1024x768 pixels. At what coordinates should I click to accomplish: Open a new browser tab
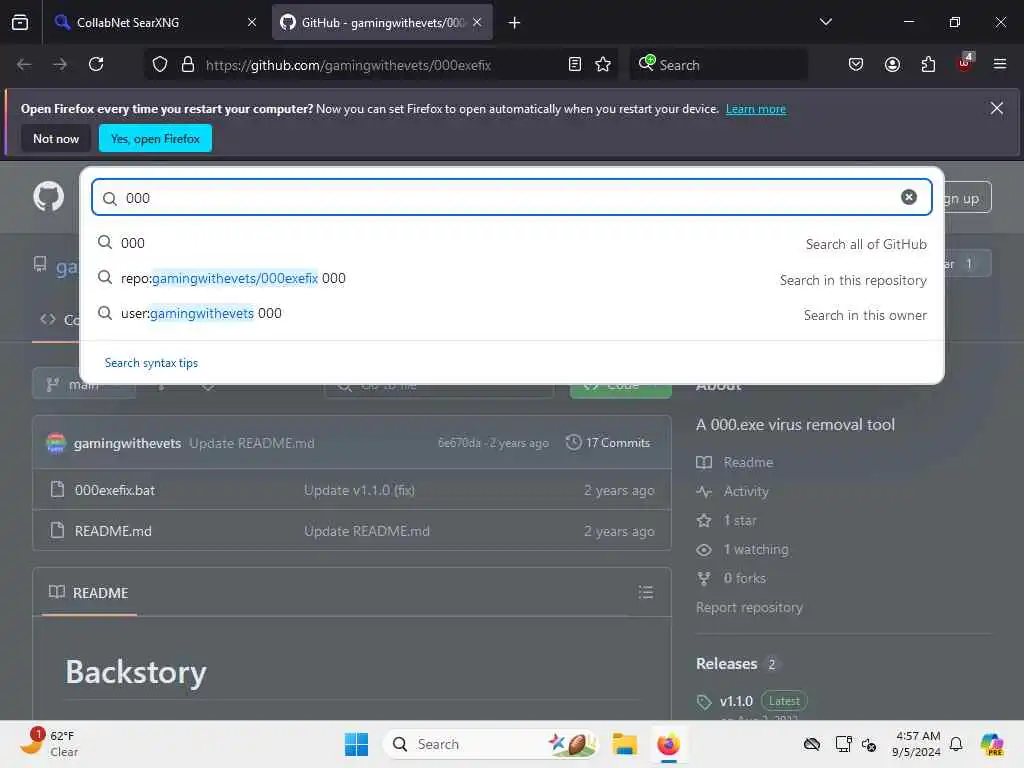click(515, 23)
